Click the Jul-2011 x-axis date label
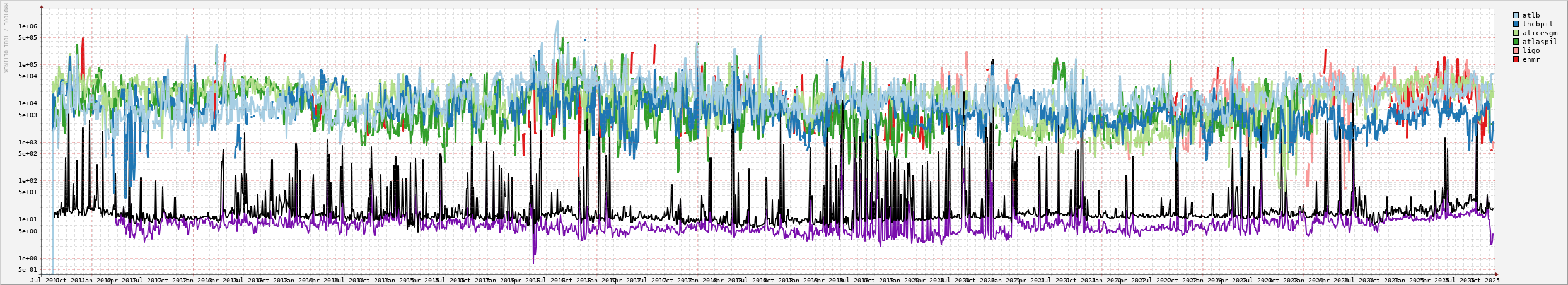 click(44, 280)
